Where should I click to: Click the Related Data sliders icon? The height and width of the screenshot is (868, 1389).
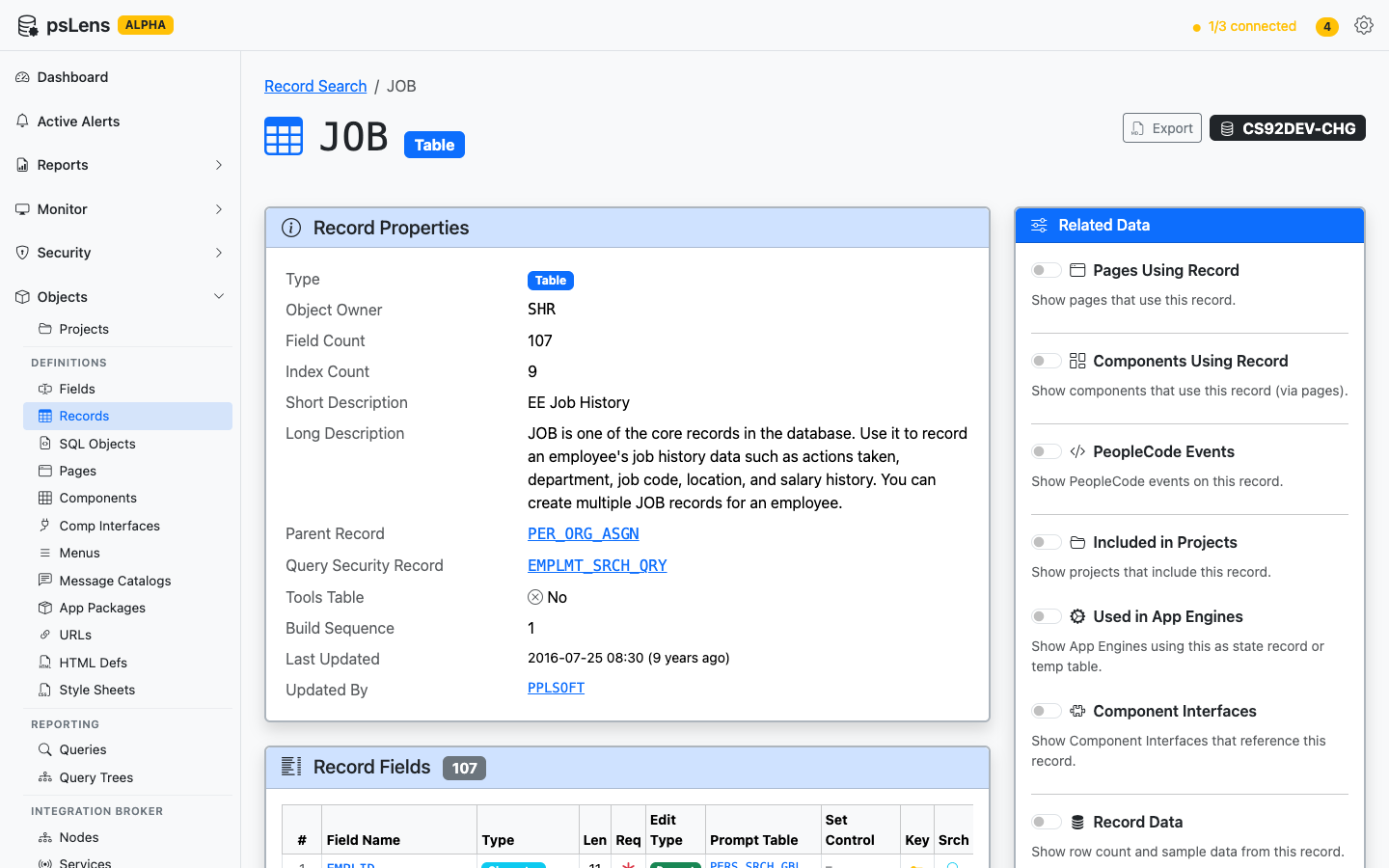point(1039,225)
